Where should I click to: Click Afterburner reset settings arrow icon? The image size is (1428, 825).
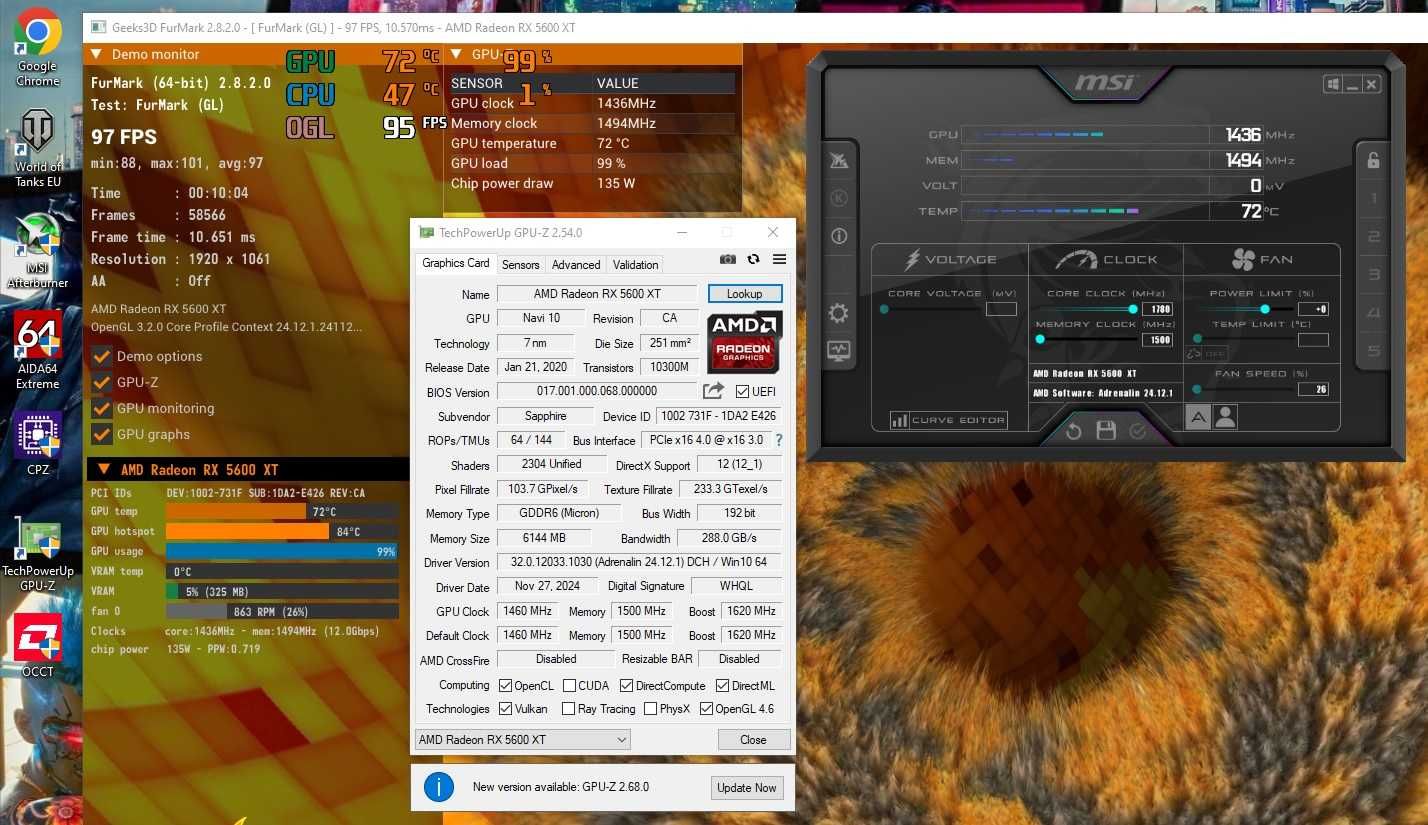(x=1073, y=431)
